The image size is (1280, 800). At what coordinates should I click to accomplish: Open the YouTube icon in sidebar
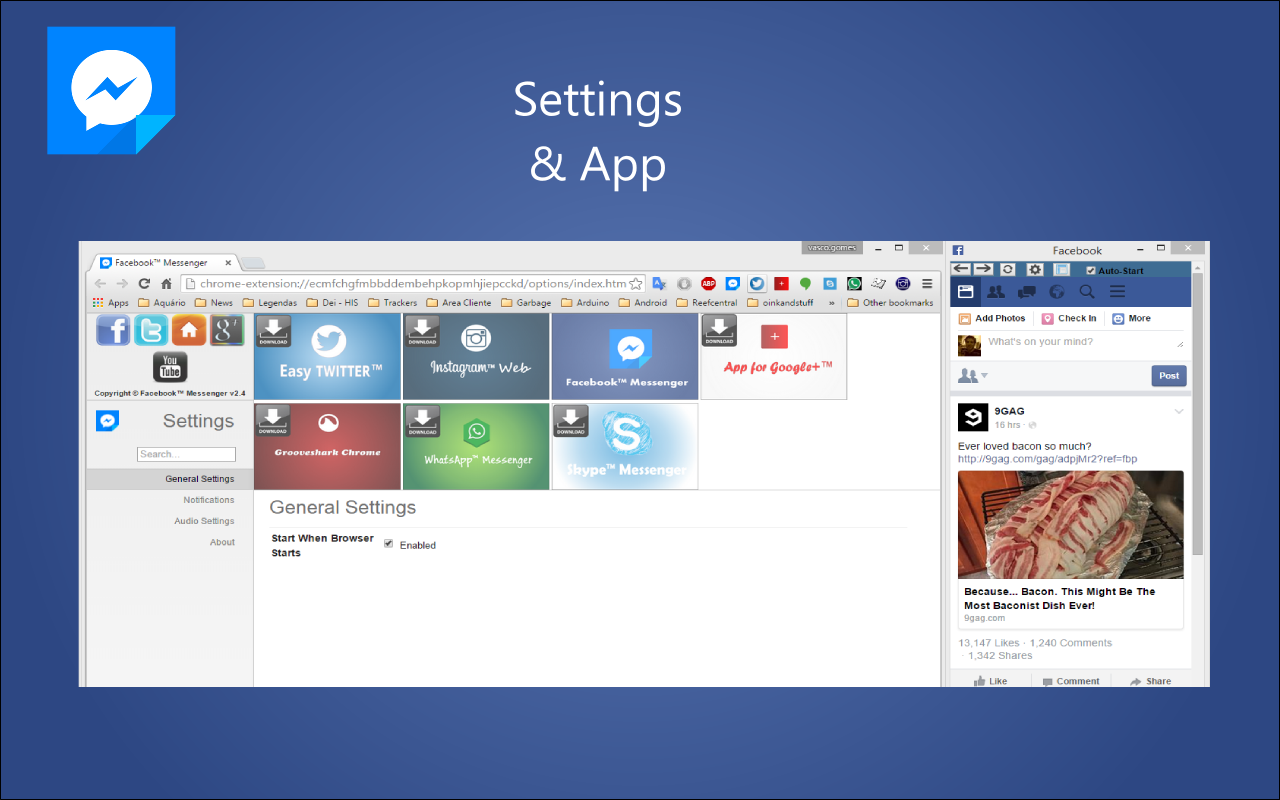(170, 367)
